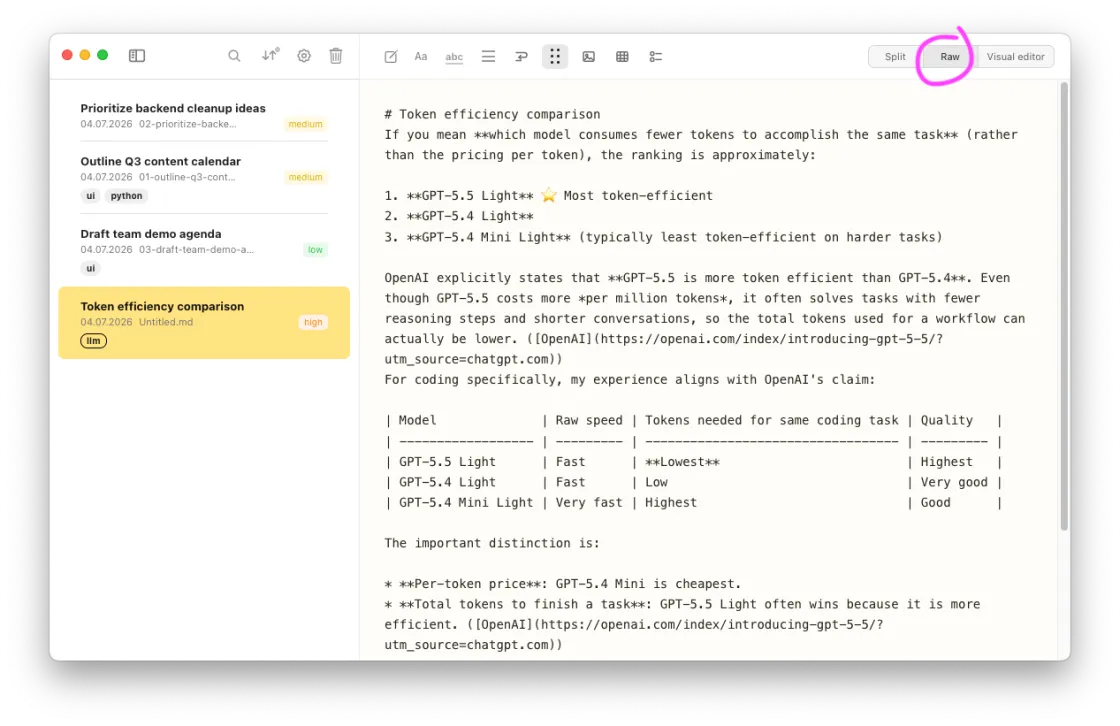Screen dimensions: 1120x726
Task: Toggle the sidebar panel icon
Action: coord(136,56)
